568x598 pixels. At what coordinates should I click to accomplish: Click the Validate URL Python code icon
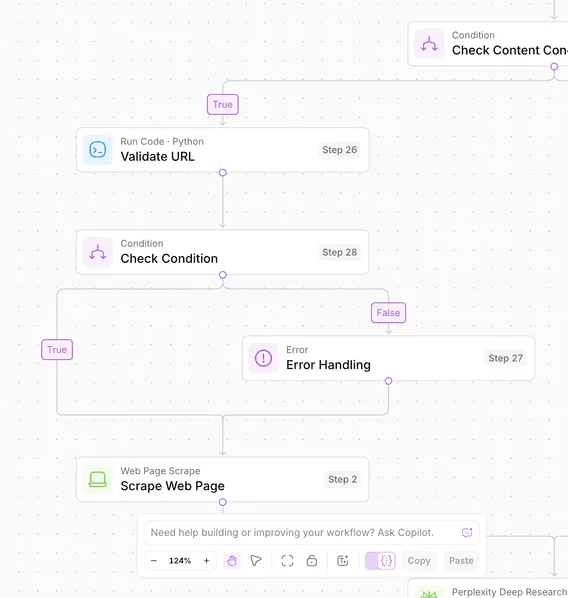(x=98, y=150)
